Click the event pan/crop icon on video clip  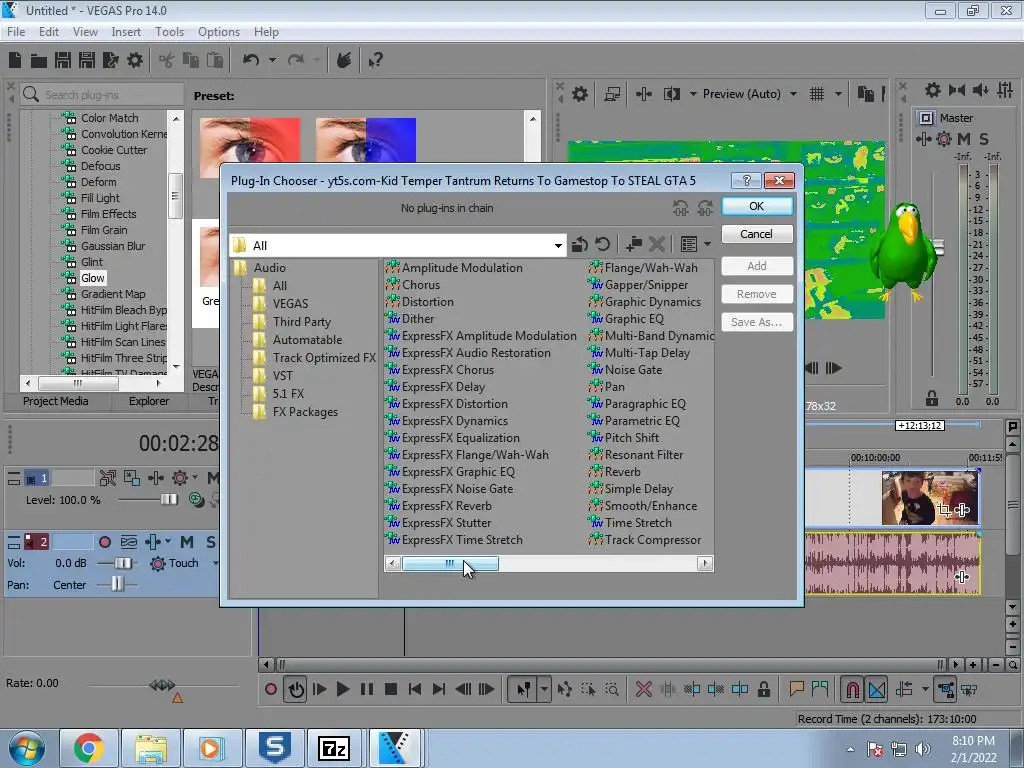(x=944, y=510)
